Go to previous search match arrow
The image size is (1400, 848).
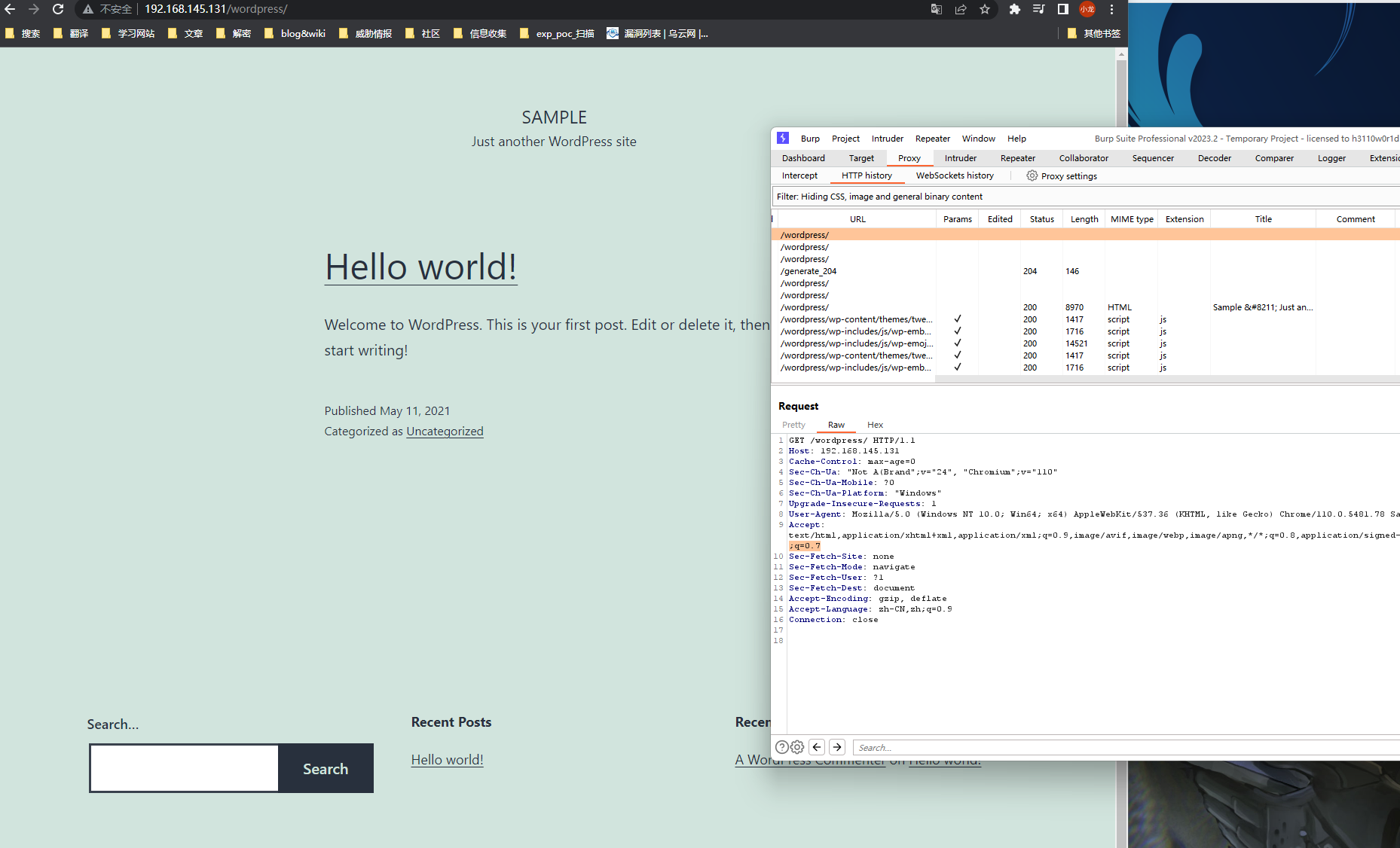(817, 747)
